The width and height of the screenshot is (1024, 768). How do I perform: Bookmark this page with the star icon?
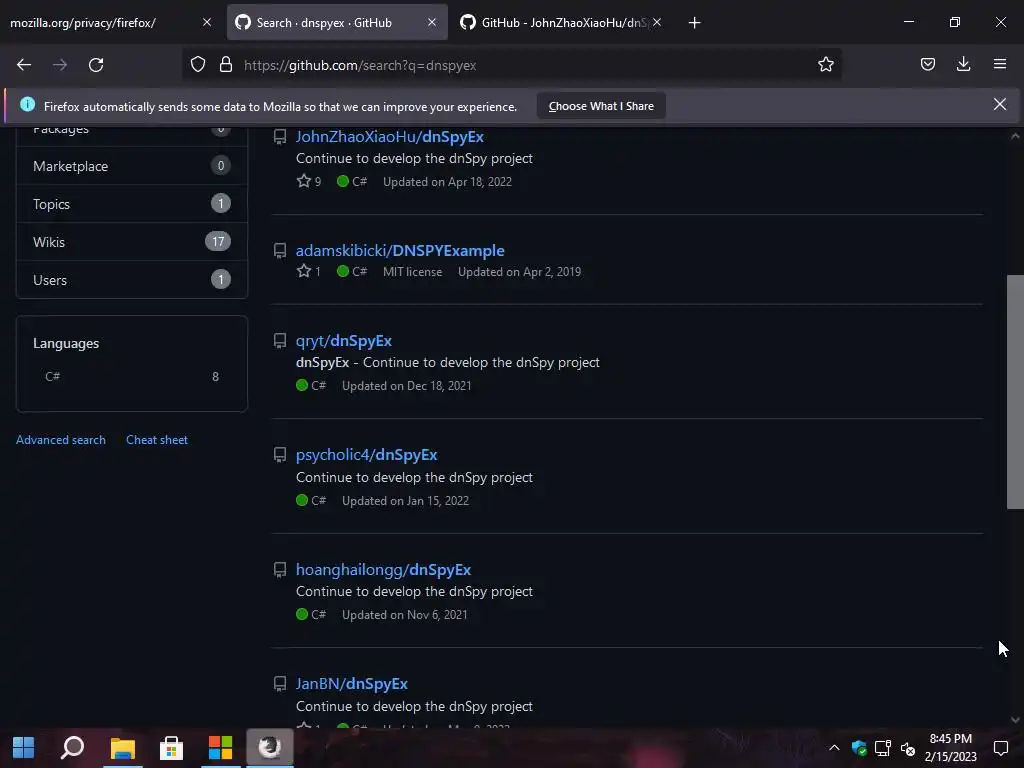click(x=825, y=64)
